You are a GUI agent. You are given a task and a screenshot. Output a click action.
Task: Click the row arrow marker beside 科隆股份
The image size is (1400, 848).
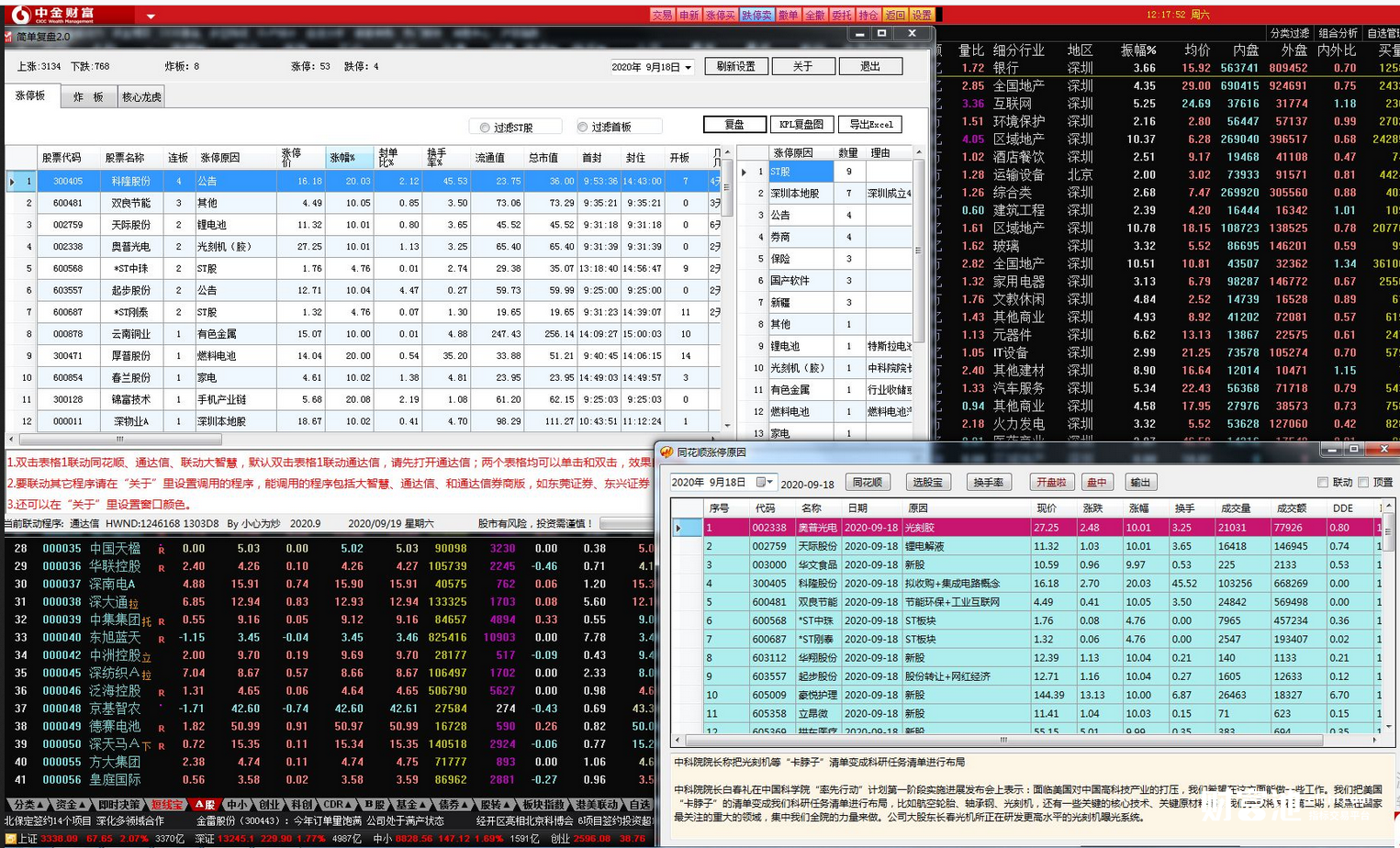pyautogui.click(x=12, y=181)
